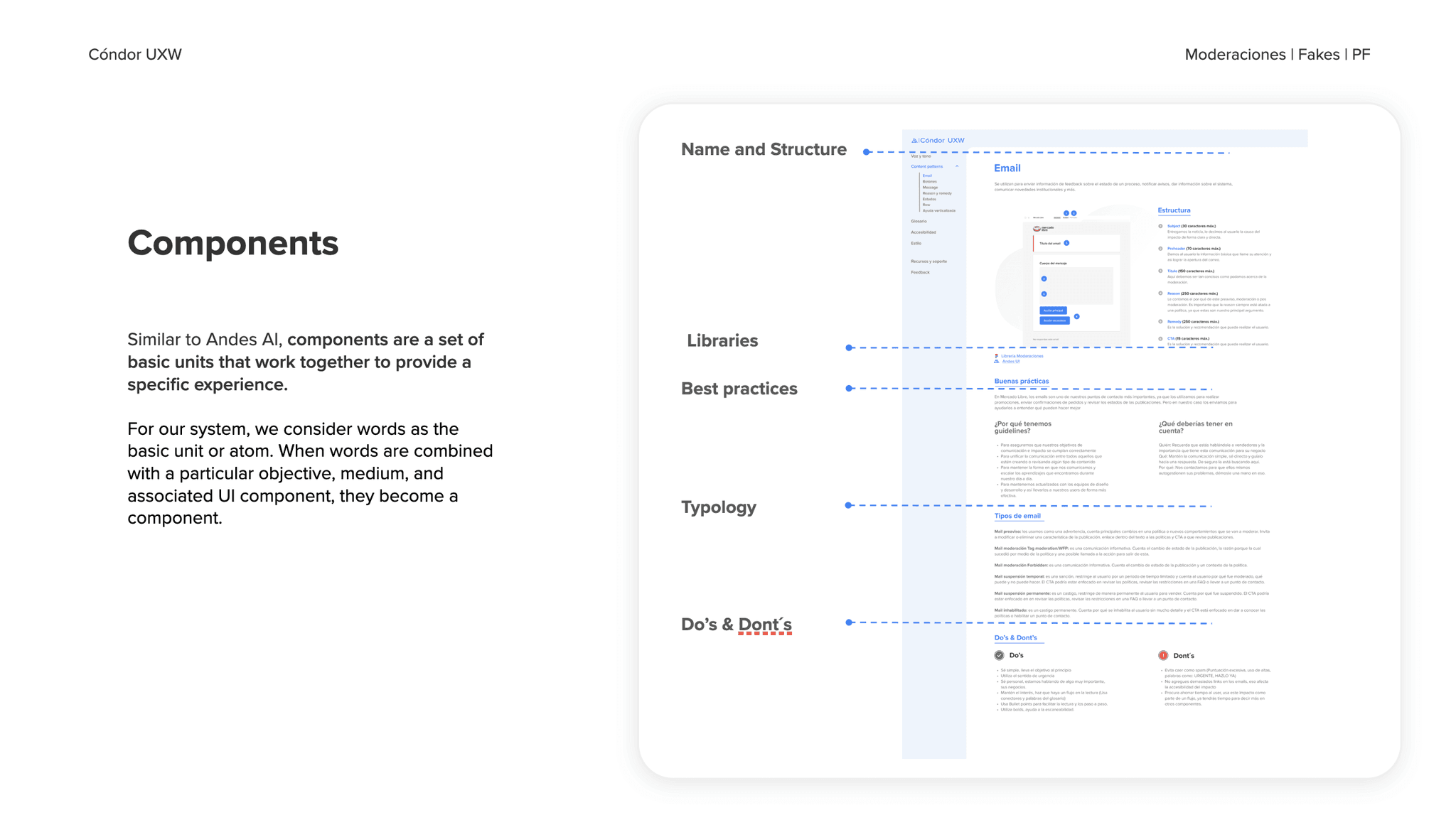Open the Librería Moderaciones link

click(1022, 356)
